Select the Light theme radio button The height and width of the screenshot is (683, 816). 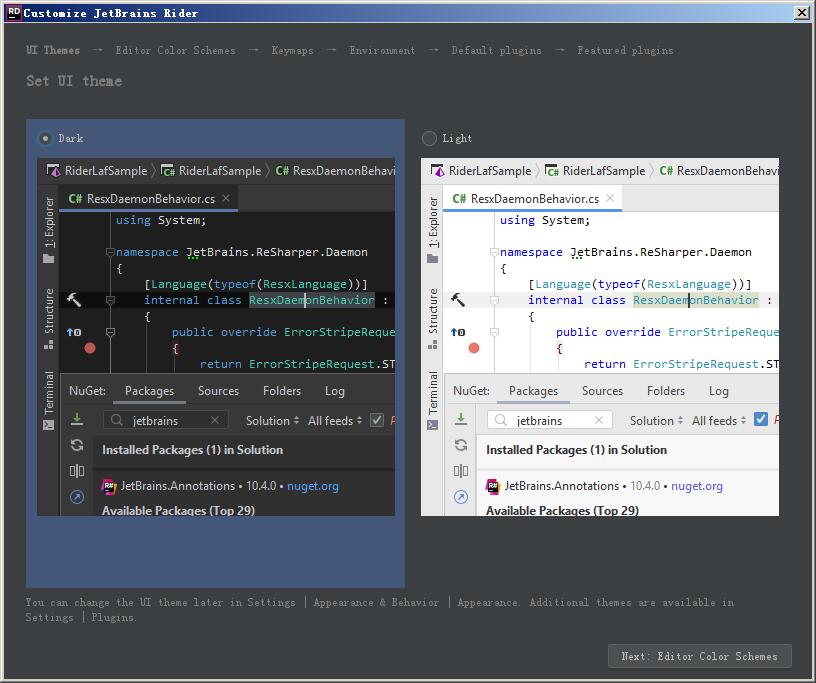pos(429,138)
